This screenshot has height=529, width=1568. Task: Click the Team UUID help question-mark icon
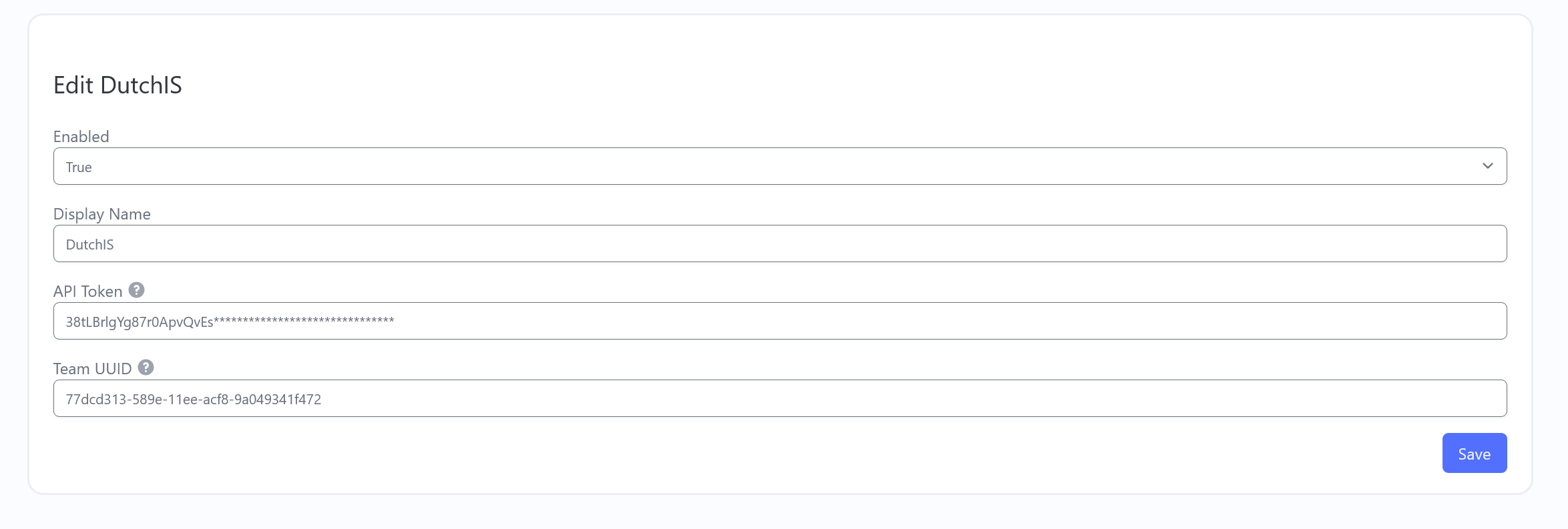(146, 368)
